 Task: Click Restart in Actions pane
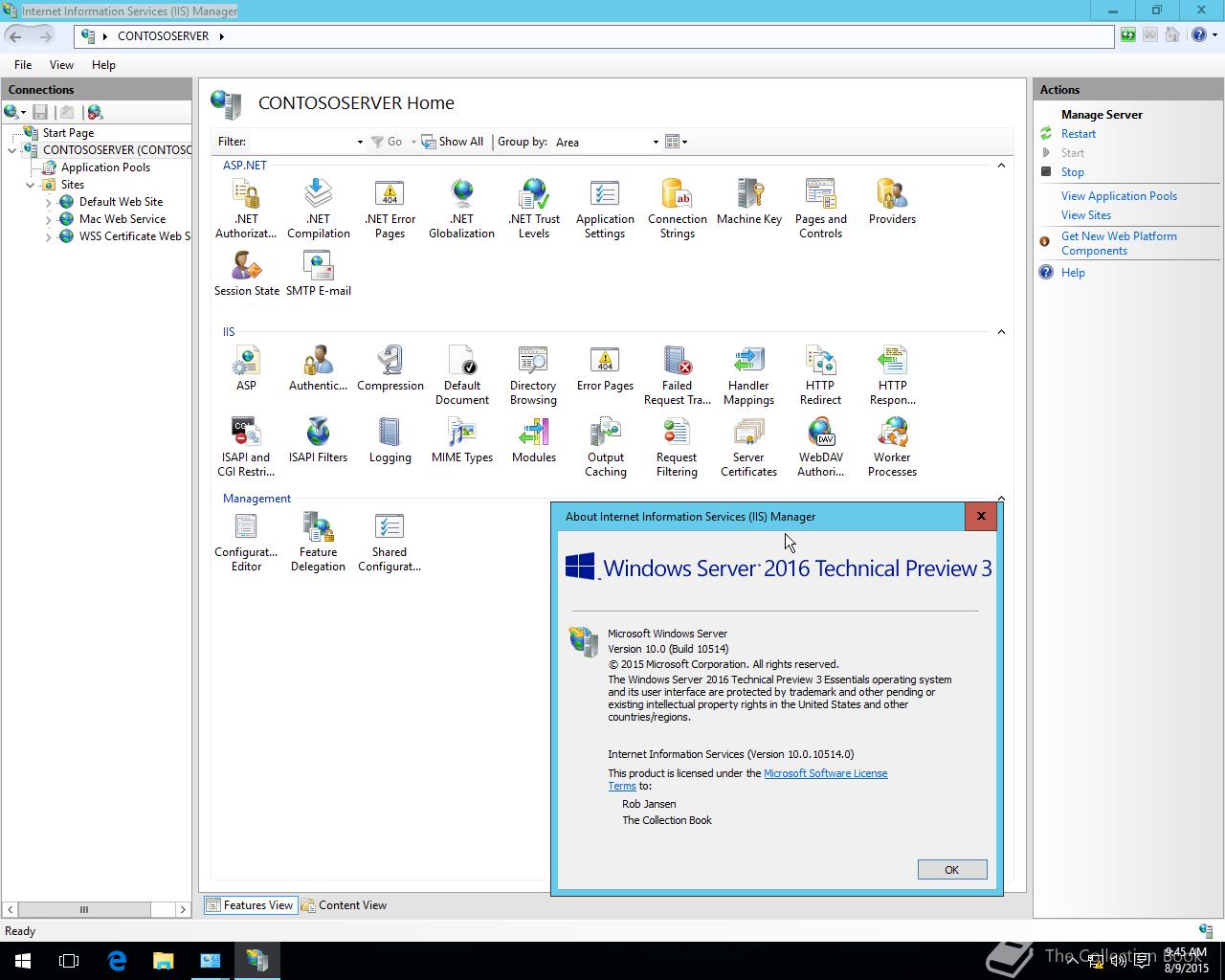[1078, 134]
